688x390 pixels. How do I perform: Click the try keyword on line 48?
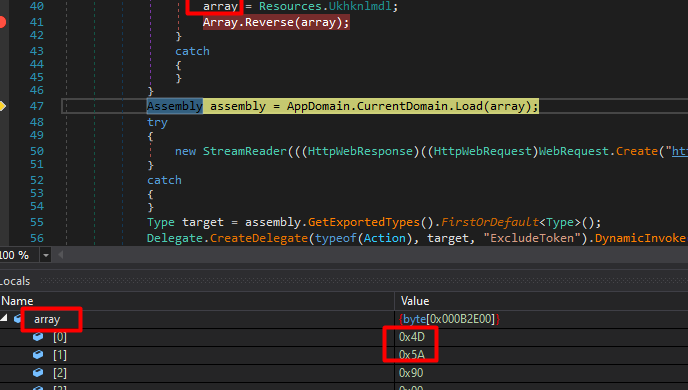157,122
